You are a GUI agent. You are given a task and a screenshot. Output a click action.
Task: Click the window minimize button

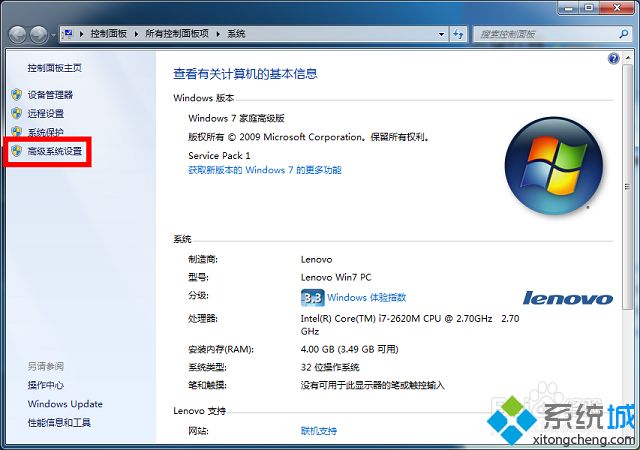pyautogui.click(x=569, y=8)
